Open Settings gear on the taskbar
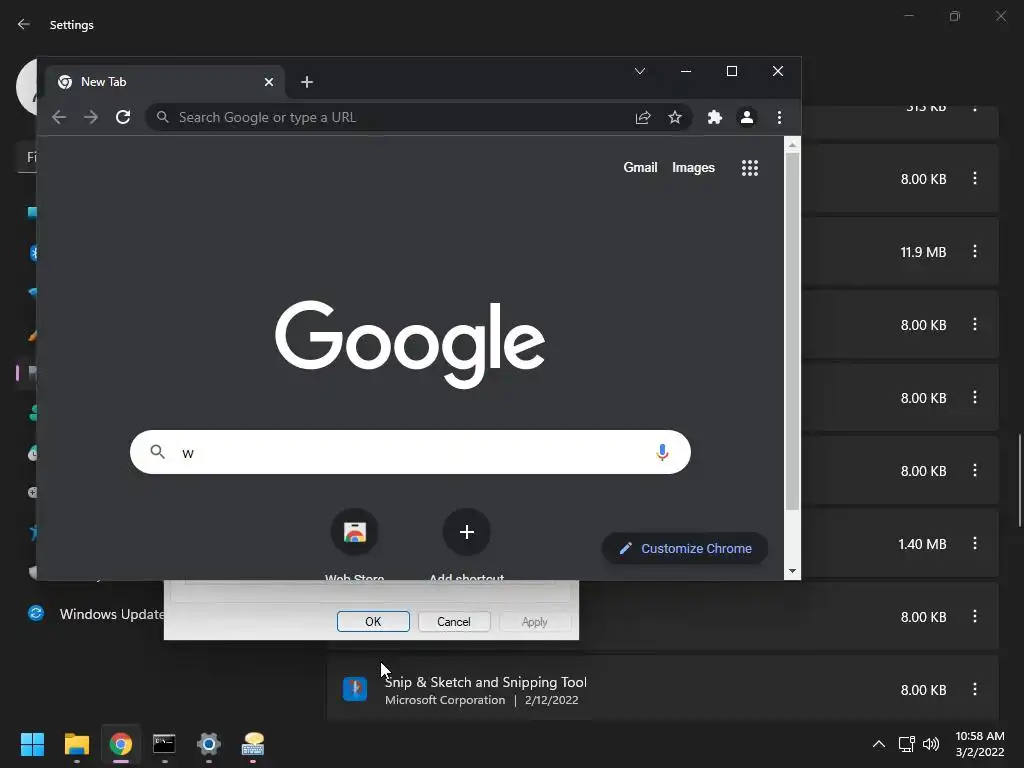Screen dimensions: 1024x768 (x=208, y=744)
